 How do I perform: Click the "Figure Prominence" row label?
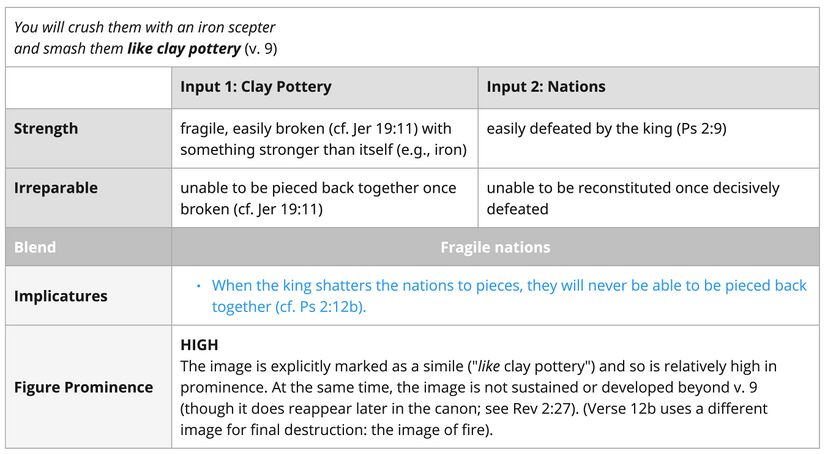pyautogui.click(x=83, y=387)
